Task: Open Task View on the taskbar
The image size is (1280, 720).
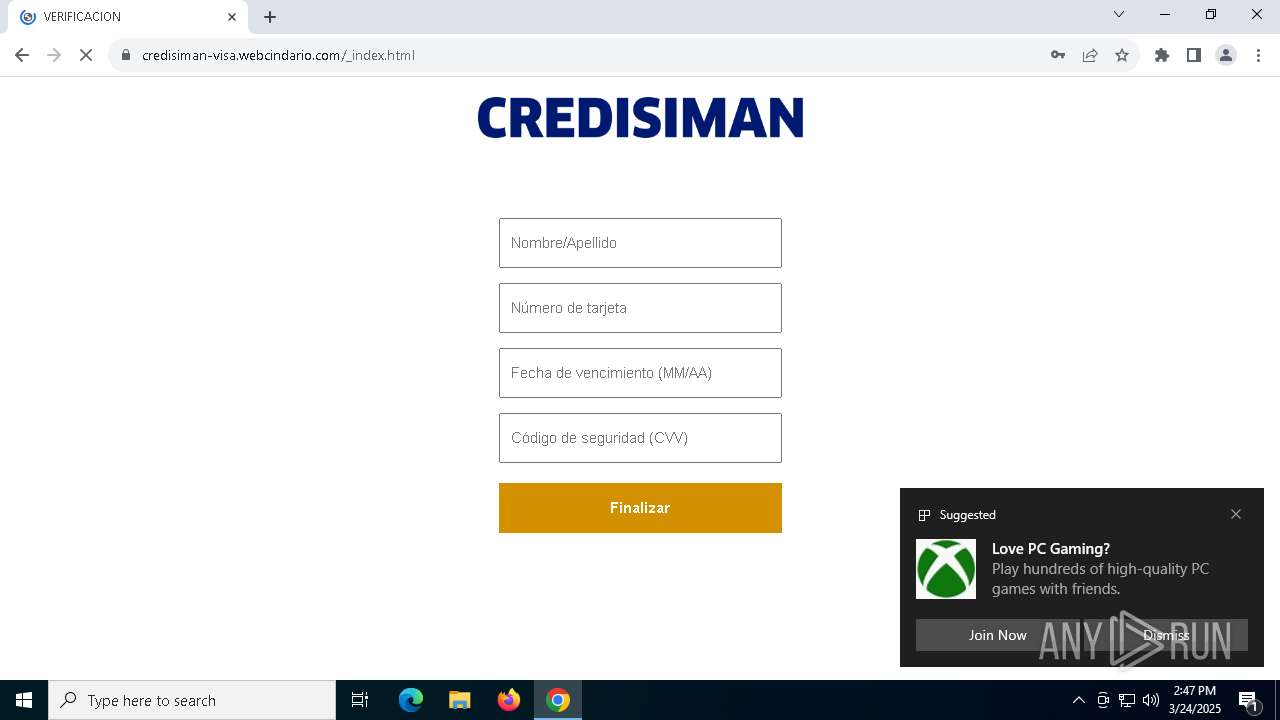Action: click(x=360, y=700)
